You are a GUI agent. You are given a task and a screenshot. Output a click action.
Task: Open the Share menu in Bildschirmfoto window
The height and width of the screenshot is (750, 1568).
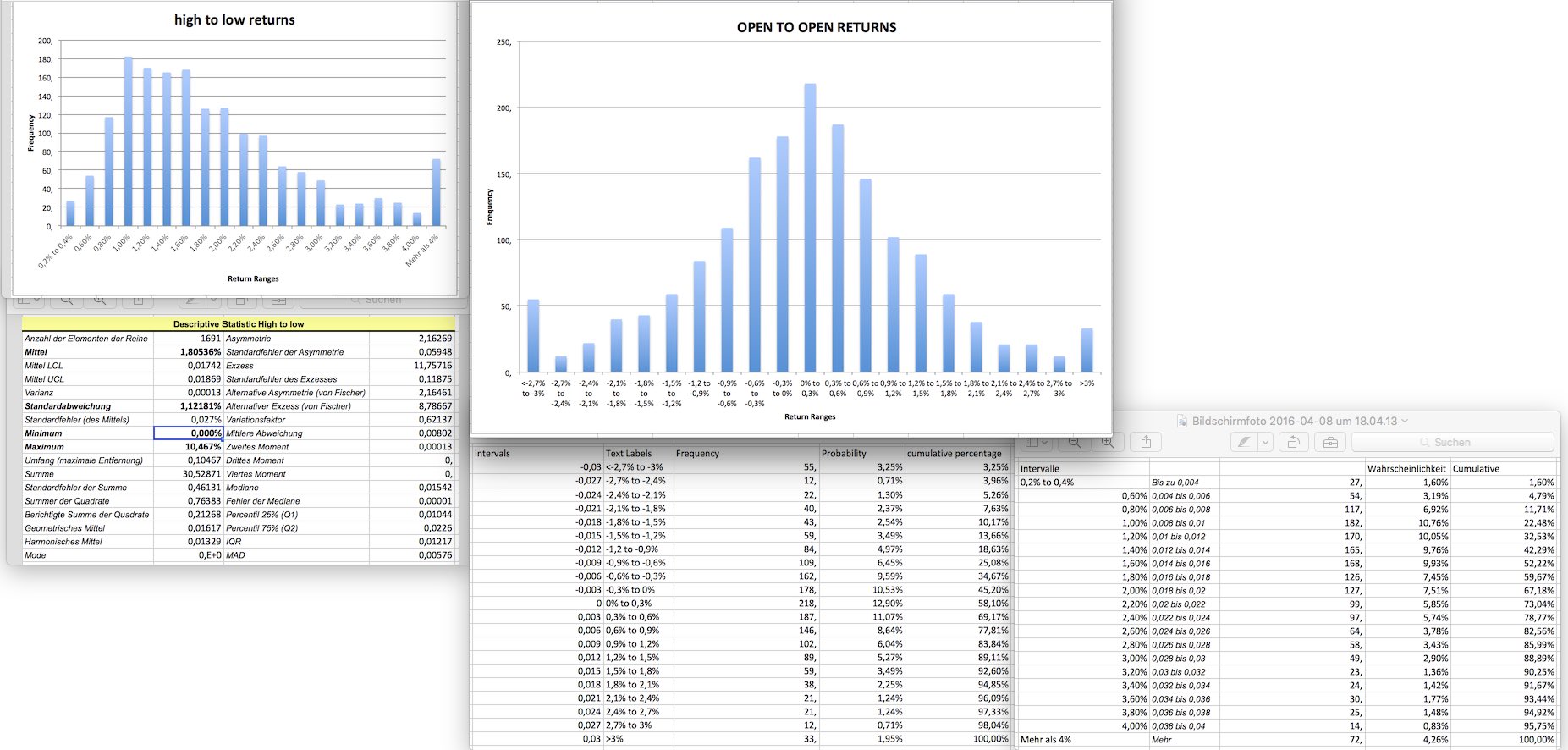pos(1146,442)
